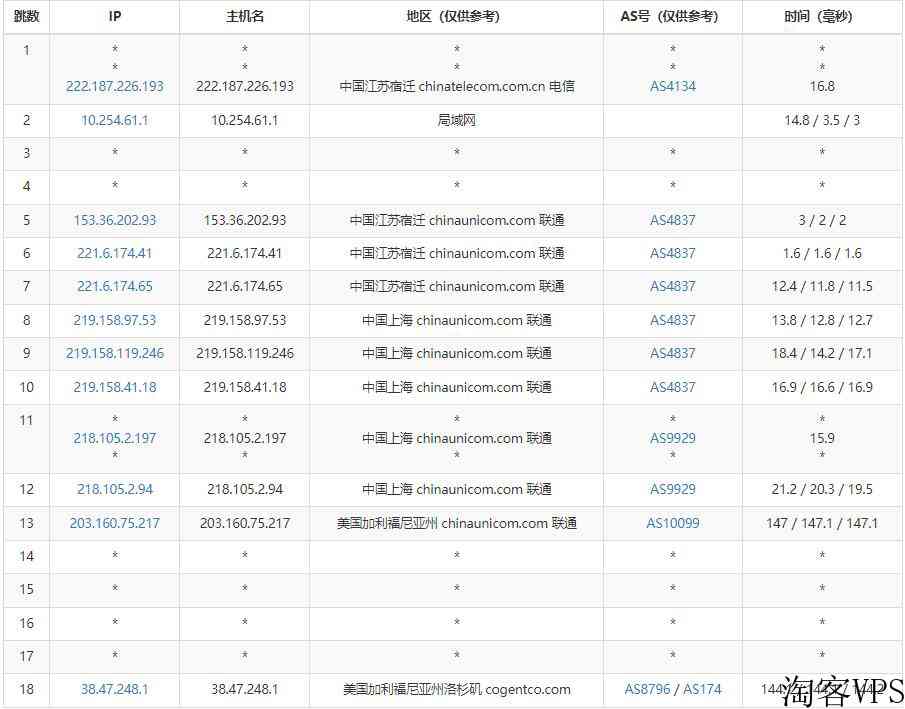Open IP link 219.158.97.53

click(x=115, y=320)
